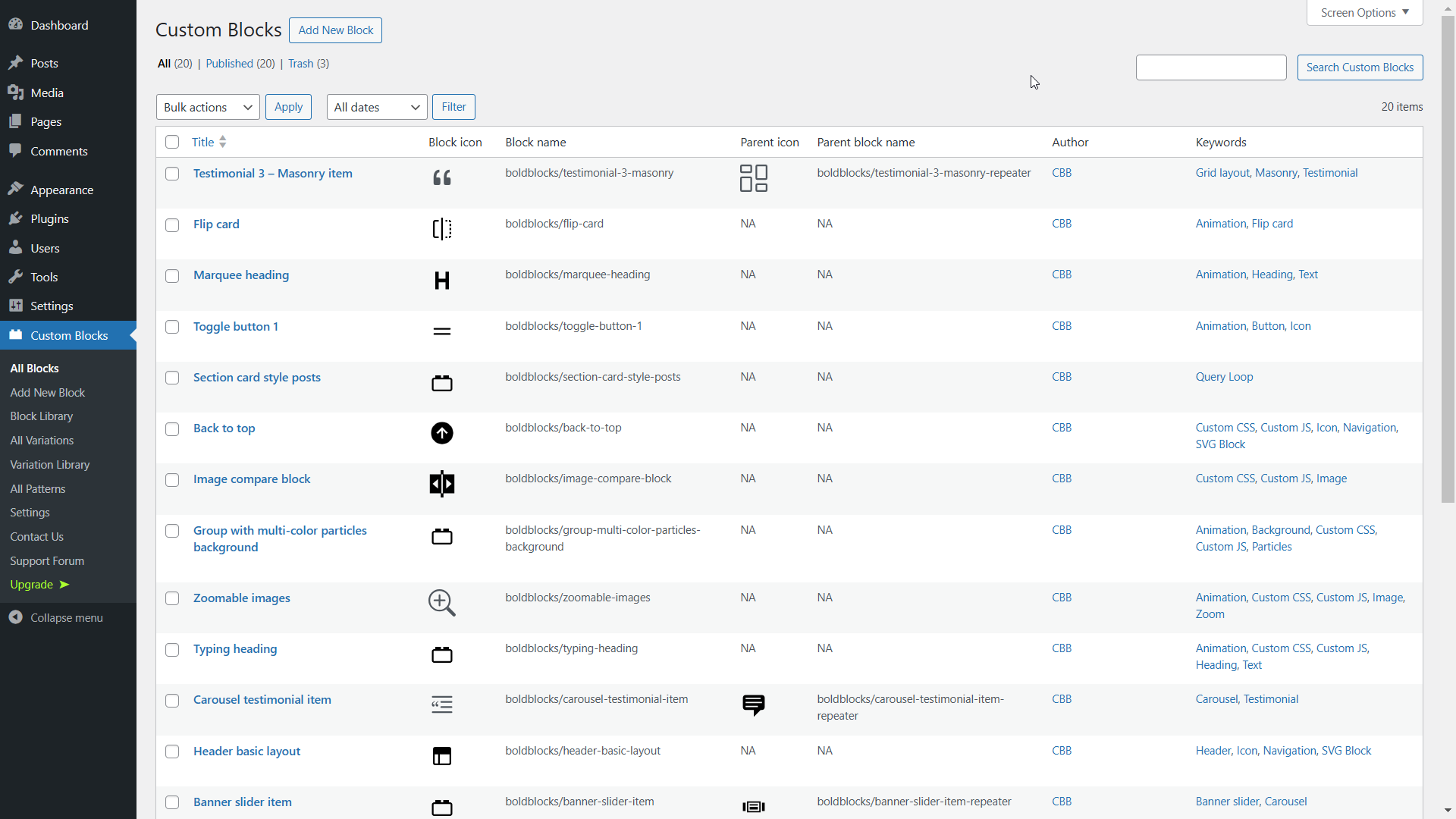Image resolution: width=1456 pixels, height=819 pixels.
Task: Open the Bulk actions dropdown
Action: (208, 107)
